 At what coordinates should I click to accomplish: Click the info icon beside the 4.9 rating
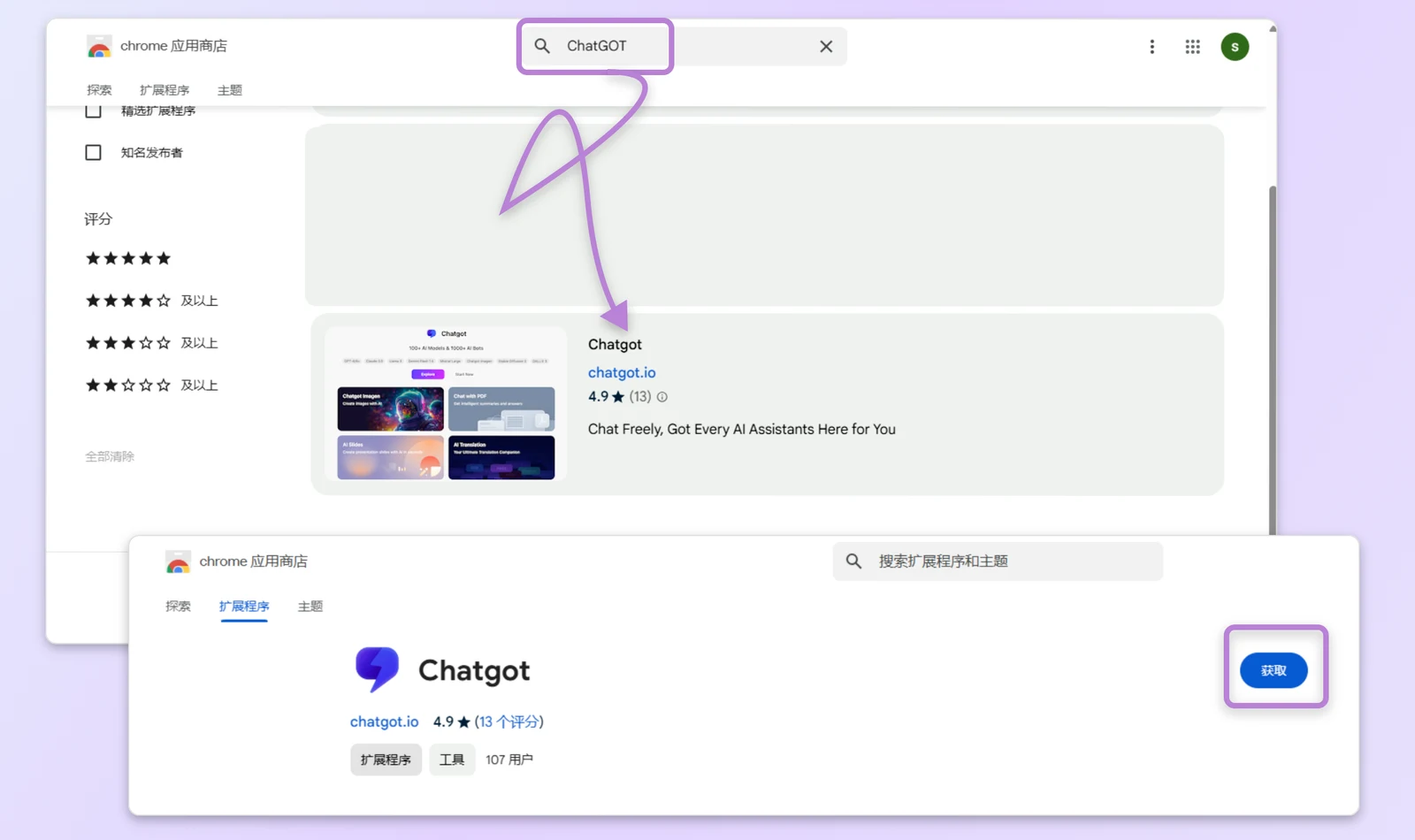tap(662, 397)
